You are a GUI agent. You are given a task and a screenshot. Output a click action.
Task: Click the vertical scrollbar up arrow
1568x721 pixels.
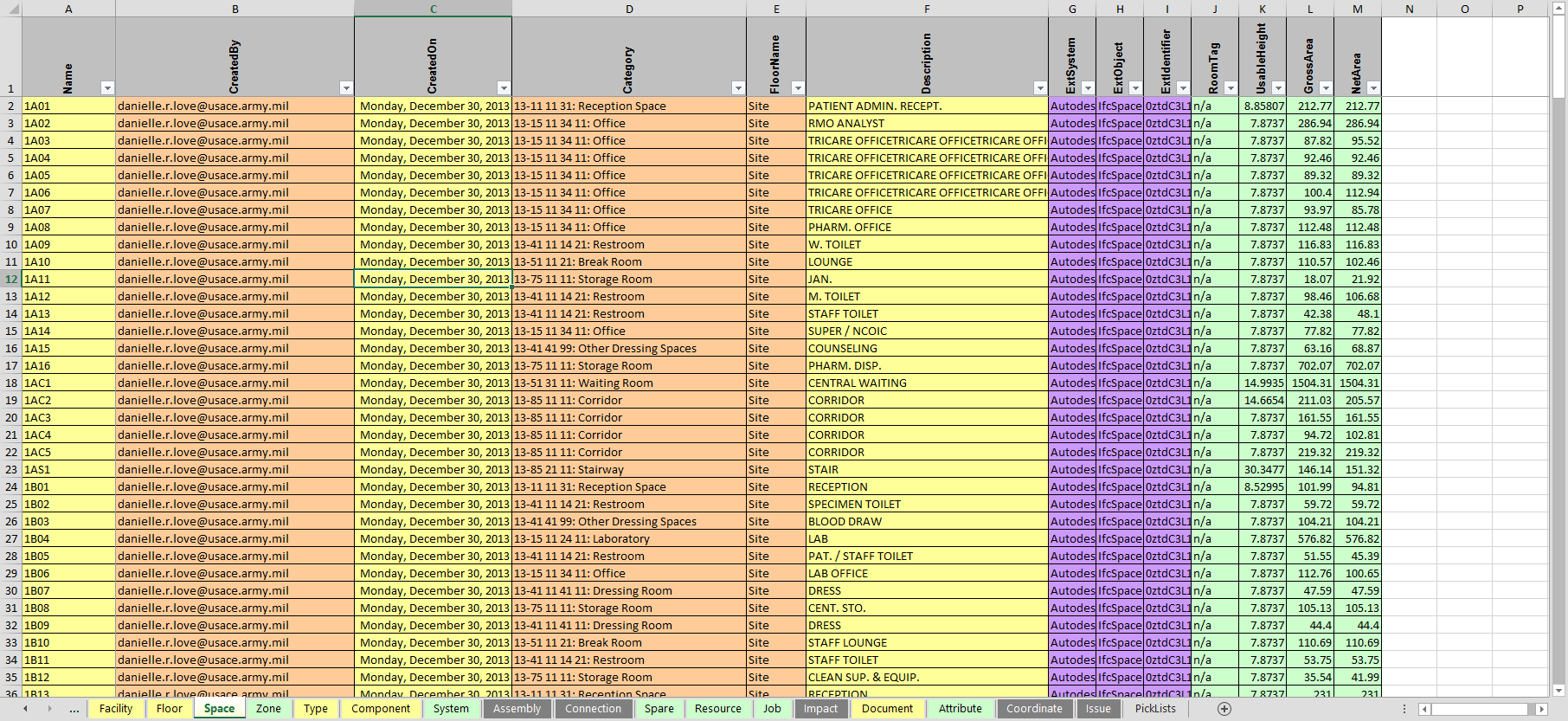[1558, 9]
